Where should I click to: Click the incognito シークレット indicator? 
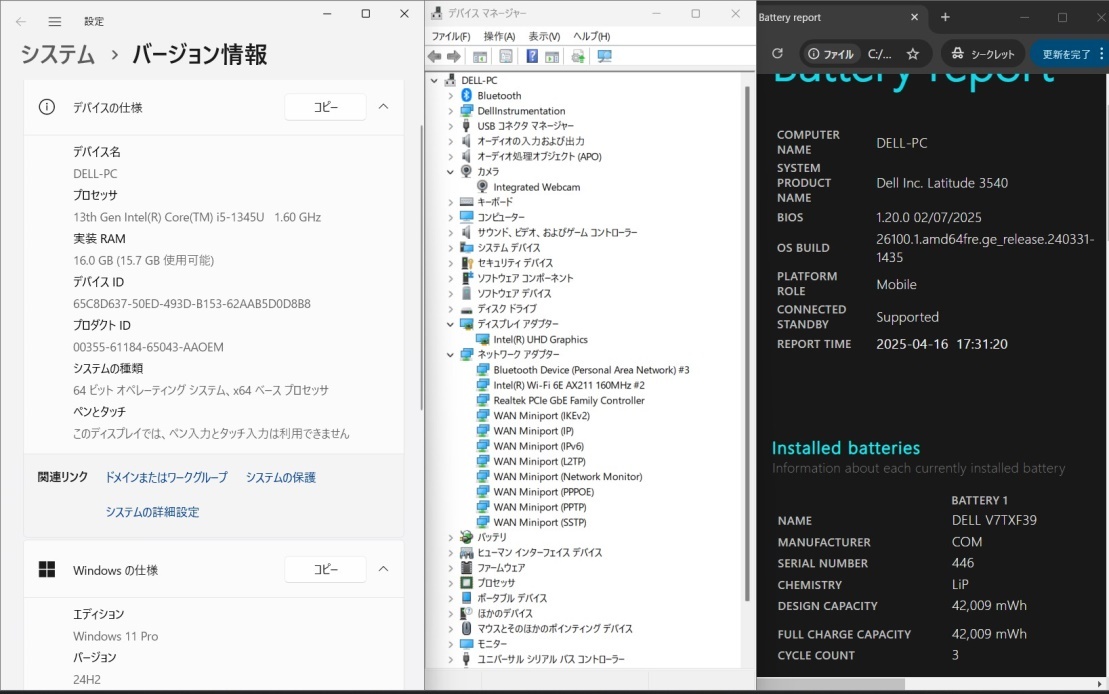[x=983, y=54]
